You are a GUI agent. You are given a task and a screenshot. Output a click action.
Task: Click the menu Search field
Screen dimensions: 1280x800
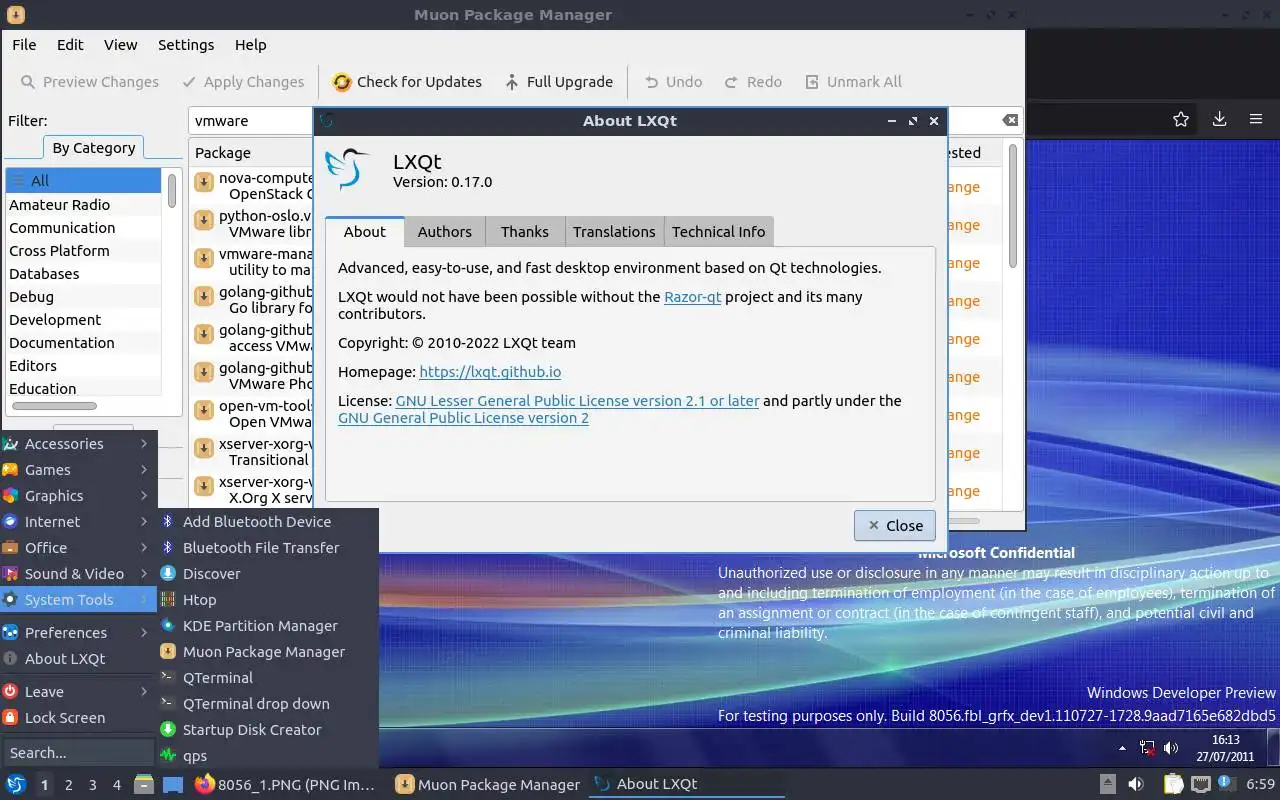coord(78,752)
